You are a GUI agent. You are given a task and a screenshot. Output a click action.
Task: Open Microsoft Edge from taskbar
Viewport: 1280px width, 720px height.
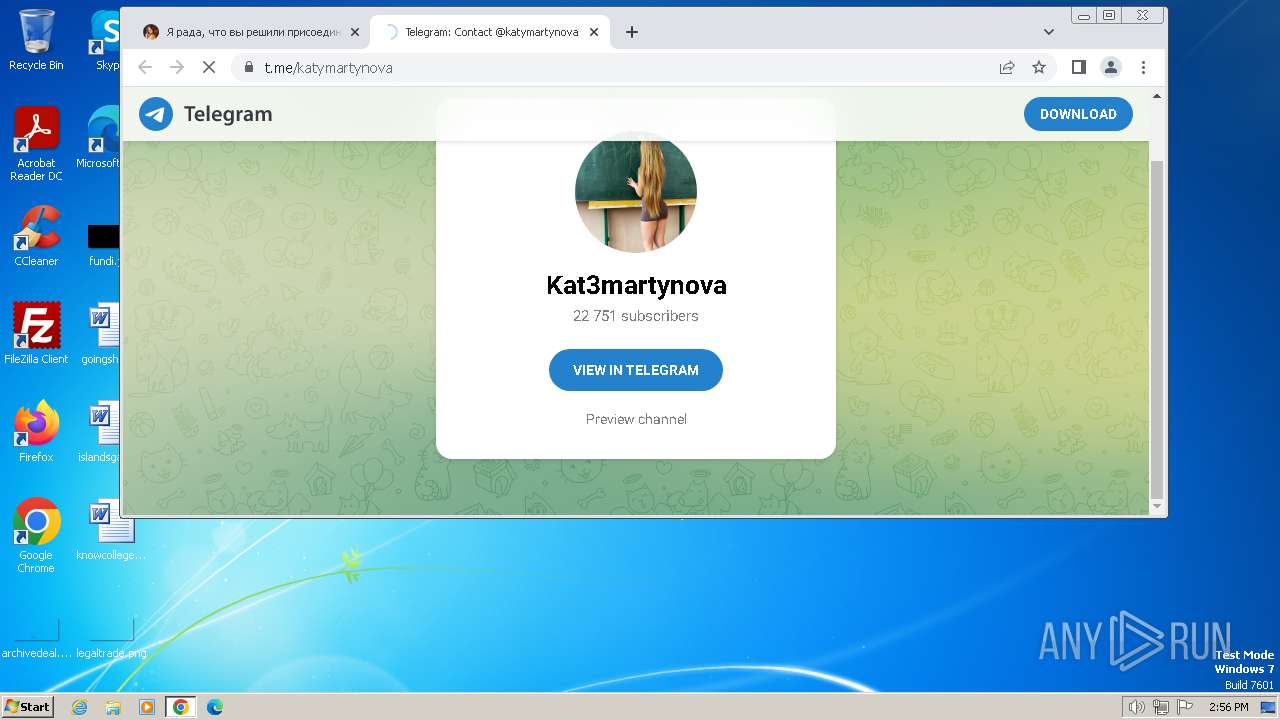pyautogui.click(x=215, y=707)
